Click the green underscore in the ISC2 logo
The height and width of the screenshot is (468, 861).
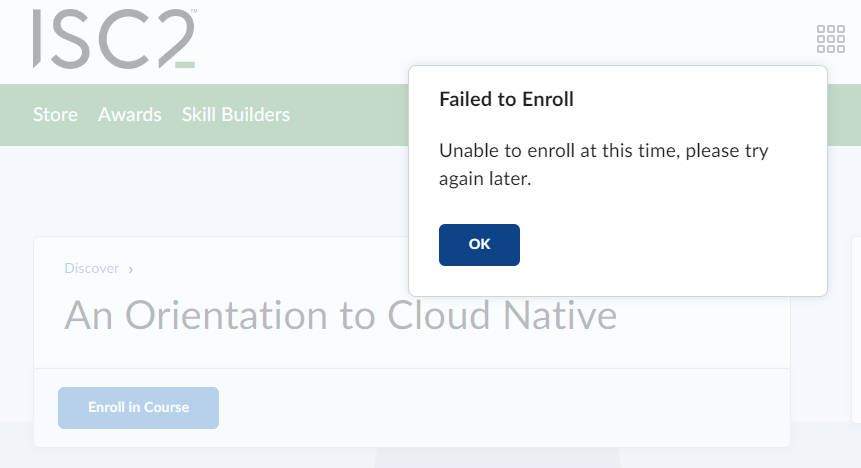point(184,65)
